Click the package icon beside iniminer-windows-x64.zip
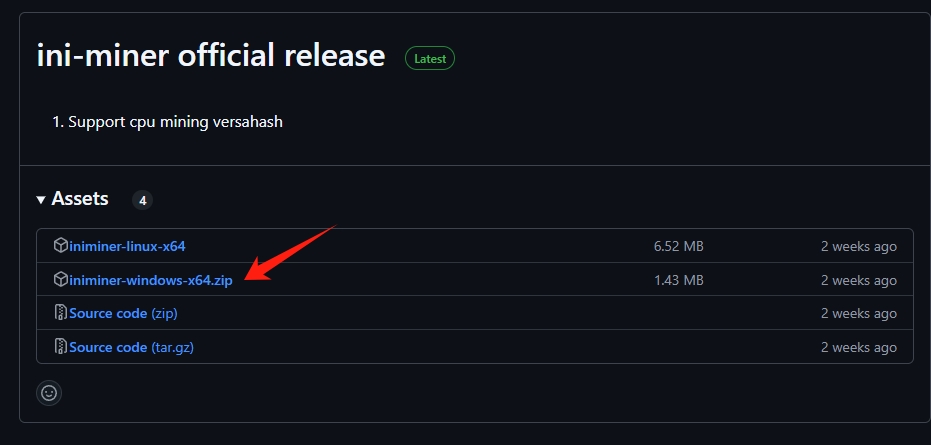 click(61, 279)
